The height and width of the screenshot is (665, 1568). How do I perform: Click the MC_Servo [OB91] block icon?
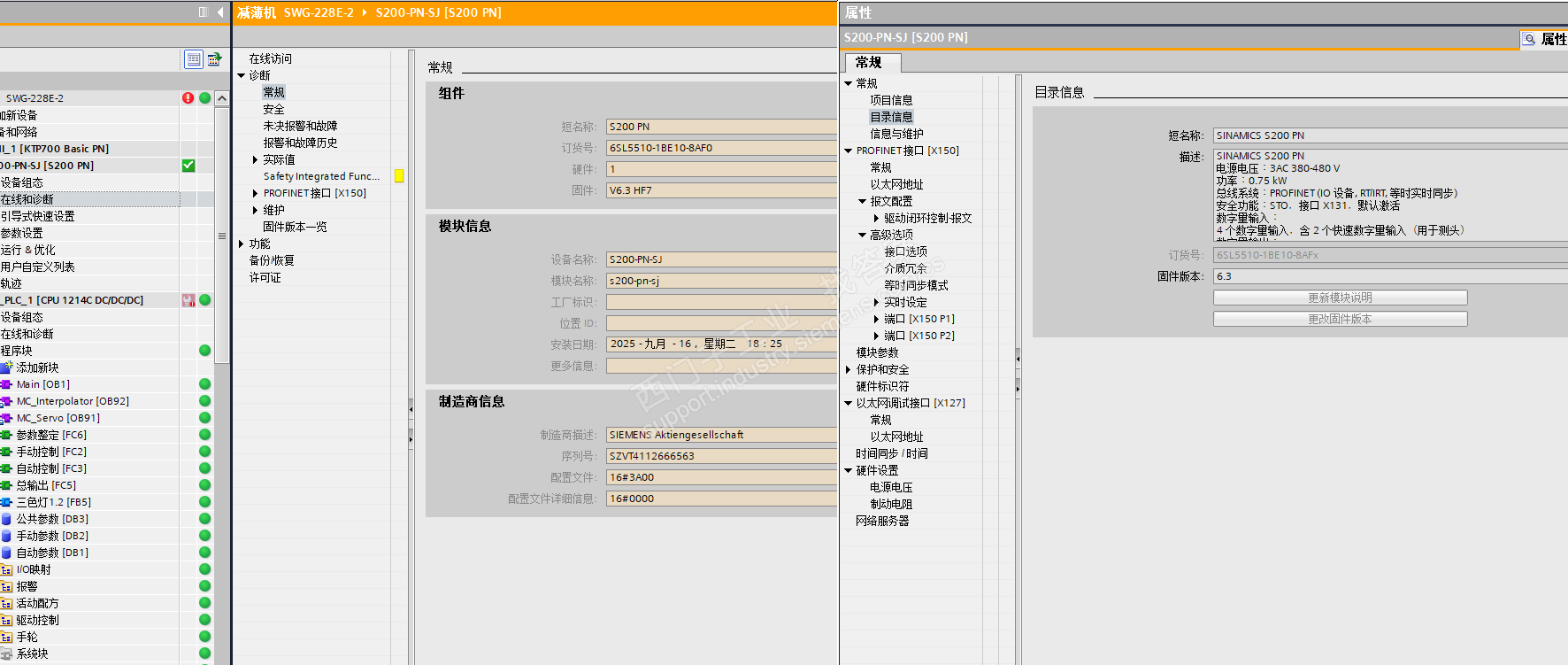[7, 418]
